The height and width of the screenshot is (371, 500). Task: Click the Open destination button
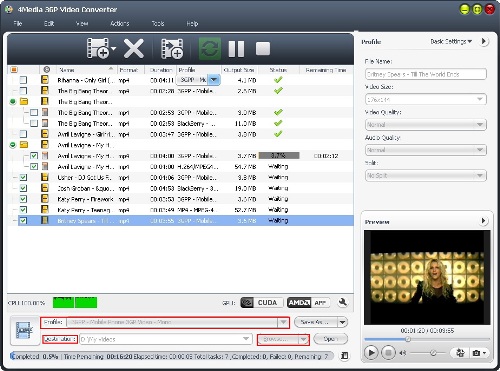pyautogui.click(x=330, y=339)
